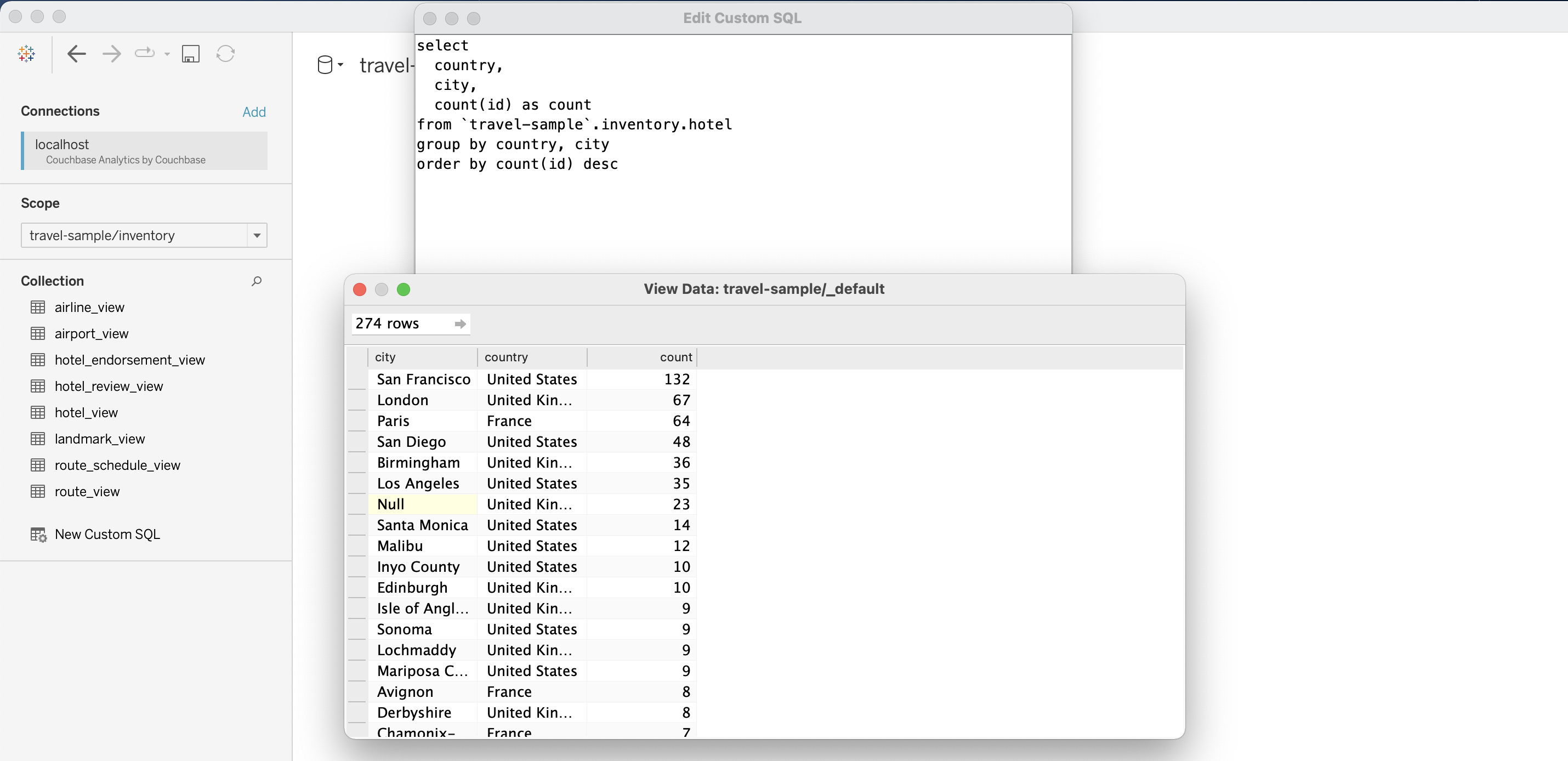Click 'Sonoma' cell
Image resolution: width=1568 pixels, height=761 pixels.
point(423,629)
